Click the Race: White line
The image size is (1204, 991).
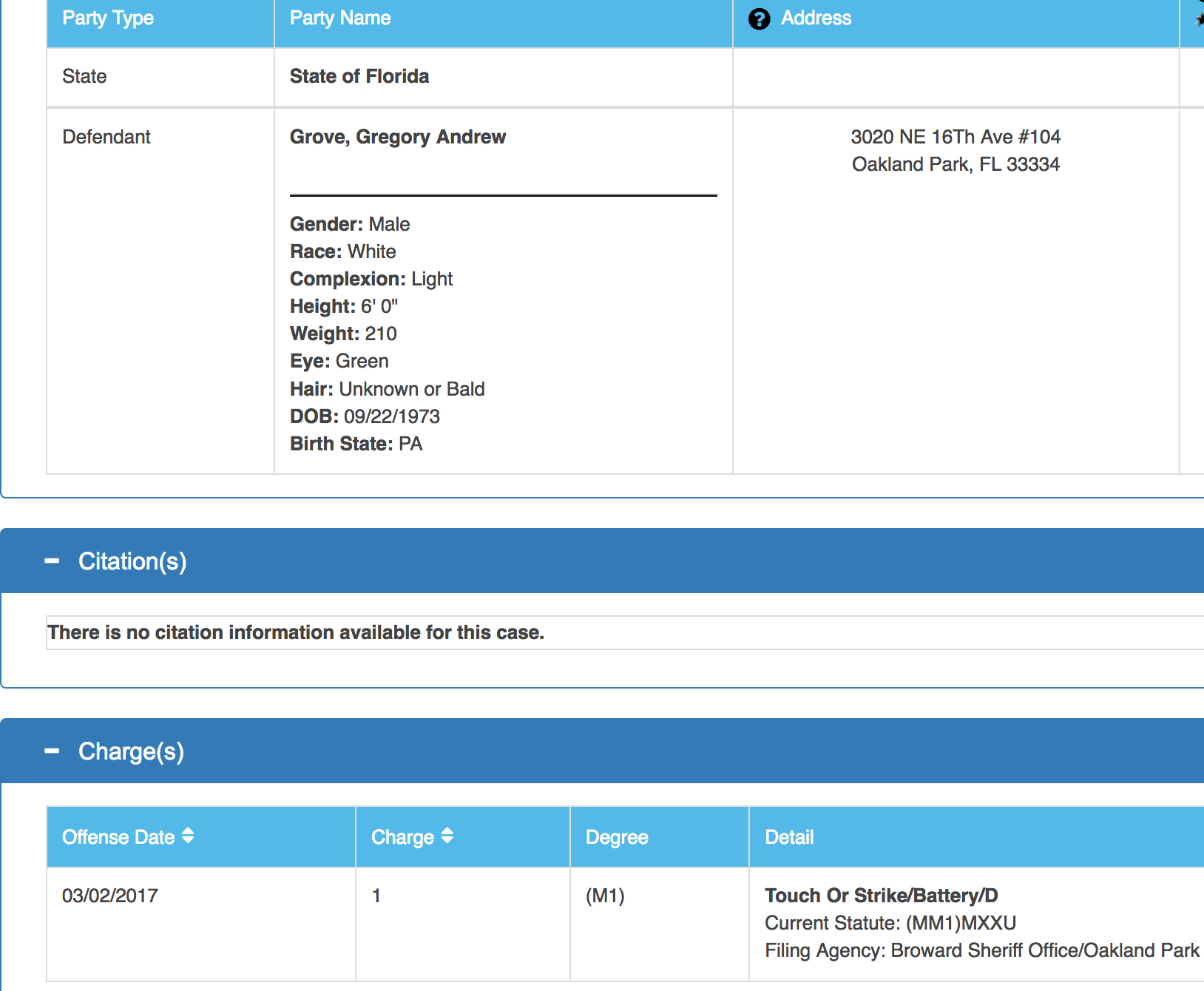(343, 251)
